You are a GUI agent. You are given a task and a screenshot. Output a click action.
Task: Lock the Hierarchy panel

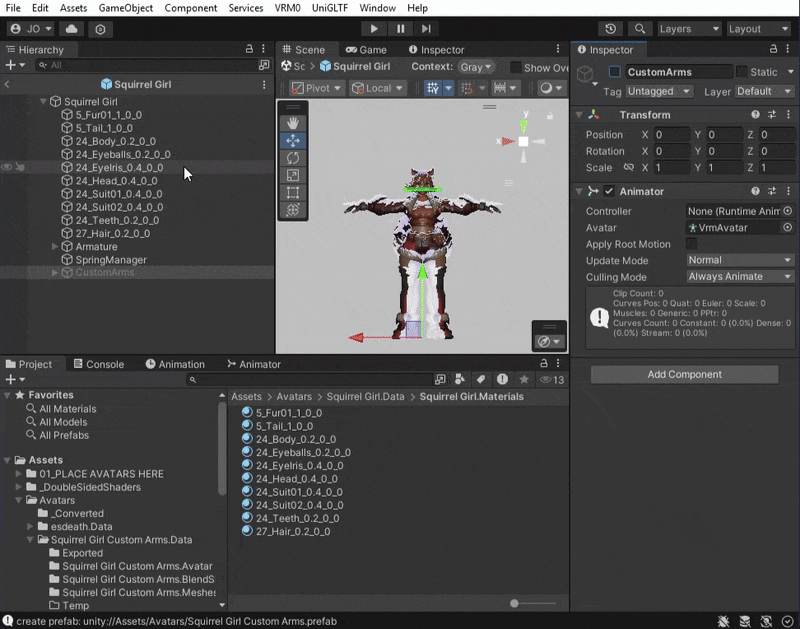coord(249,49)
